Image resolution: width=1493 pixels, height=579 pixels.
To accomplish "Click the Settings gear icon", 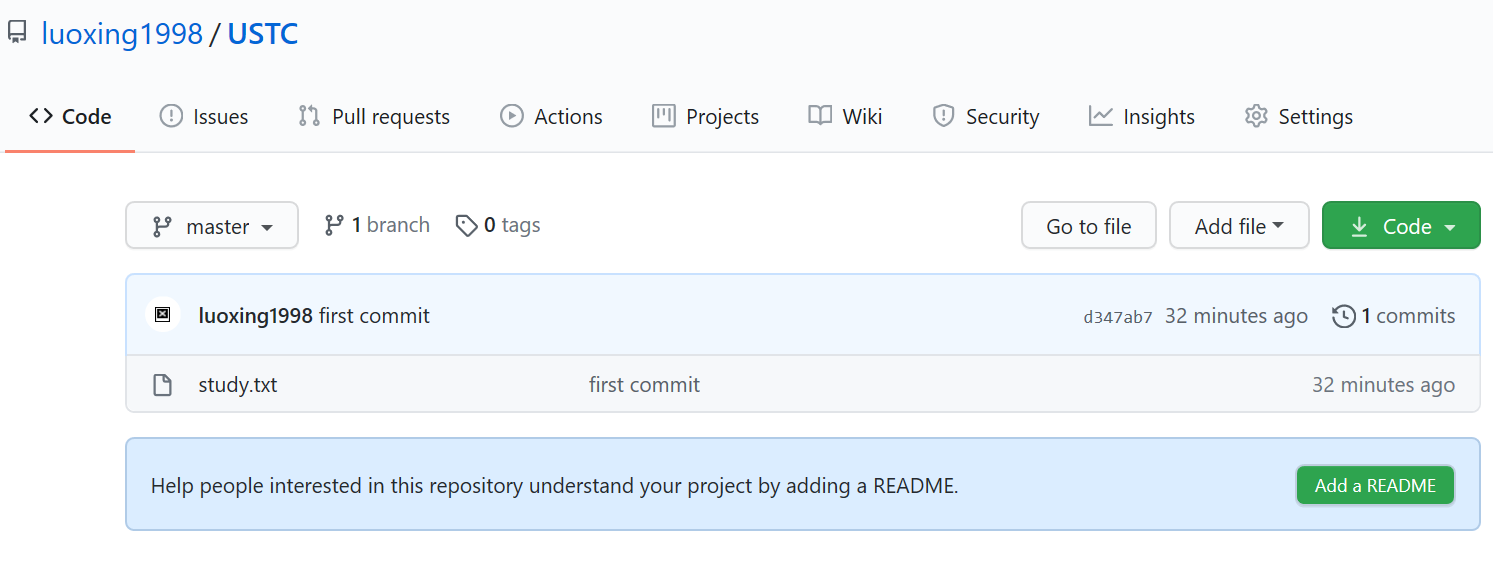I will tap(1255, 116).
